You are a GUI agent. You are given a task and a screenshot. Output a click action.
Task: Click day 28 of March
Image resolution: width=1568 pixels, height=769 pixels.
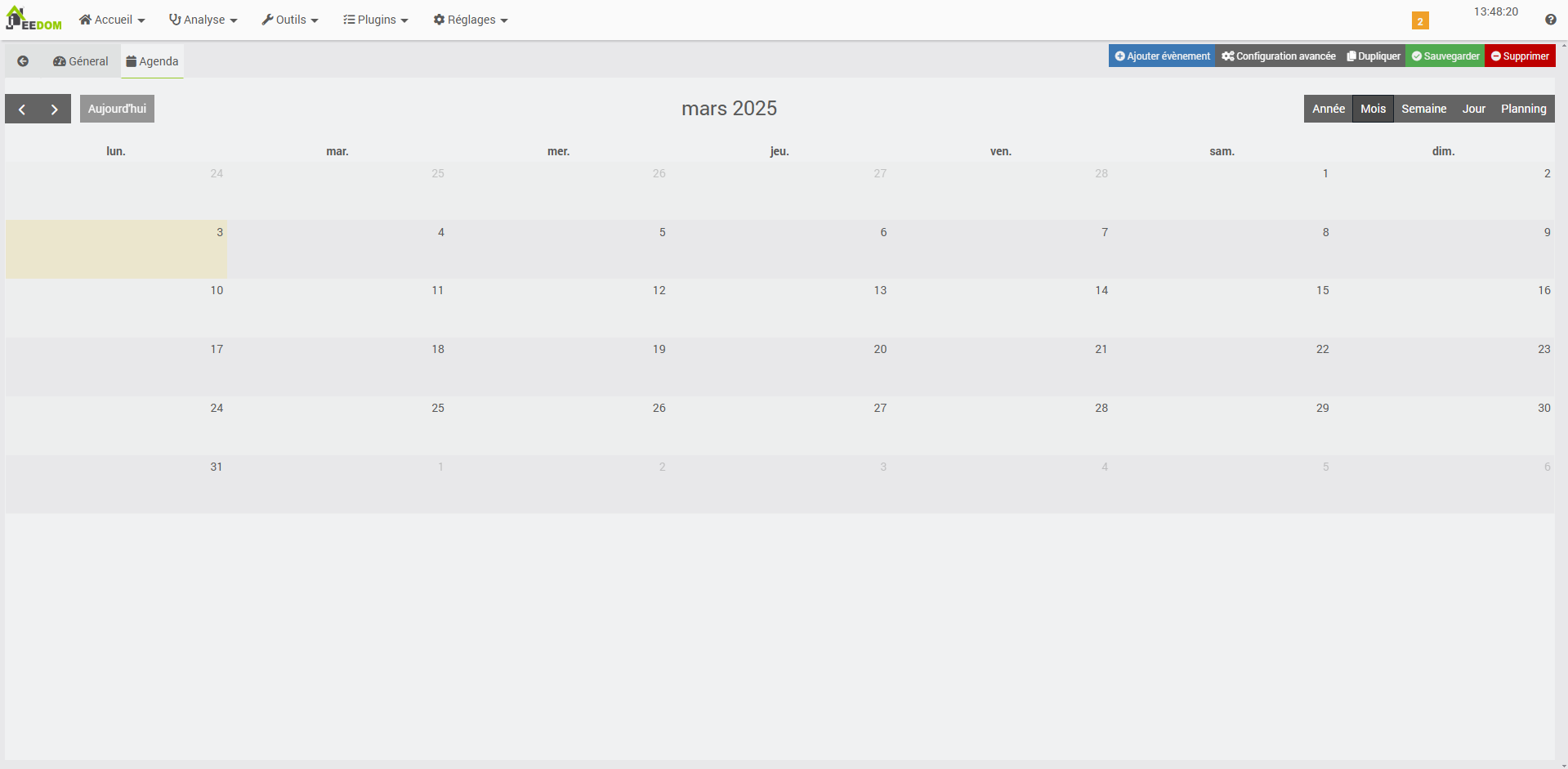click(1001, 426)
